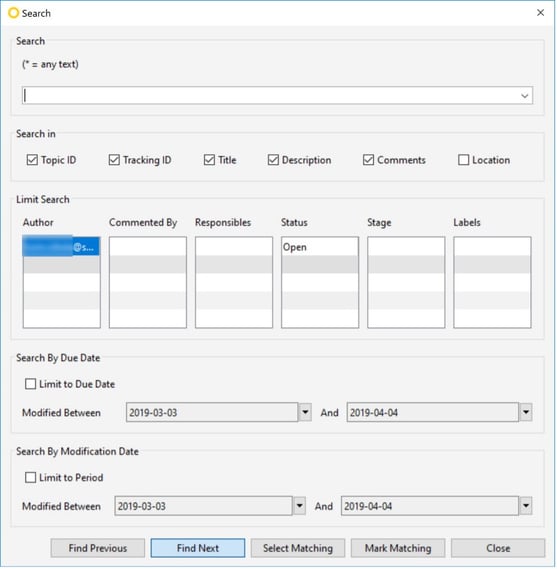Select the highlighted author in Author list
Viewport: 557px width, 569px height.
tap(61, 247)
